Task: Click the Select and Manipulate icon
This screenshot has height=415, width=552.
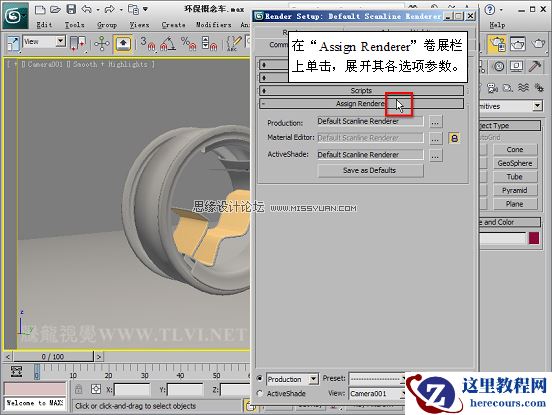Action: pos(102,44)
